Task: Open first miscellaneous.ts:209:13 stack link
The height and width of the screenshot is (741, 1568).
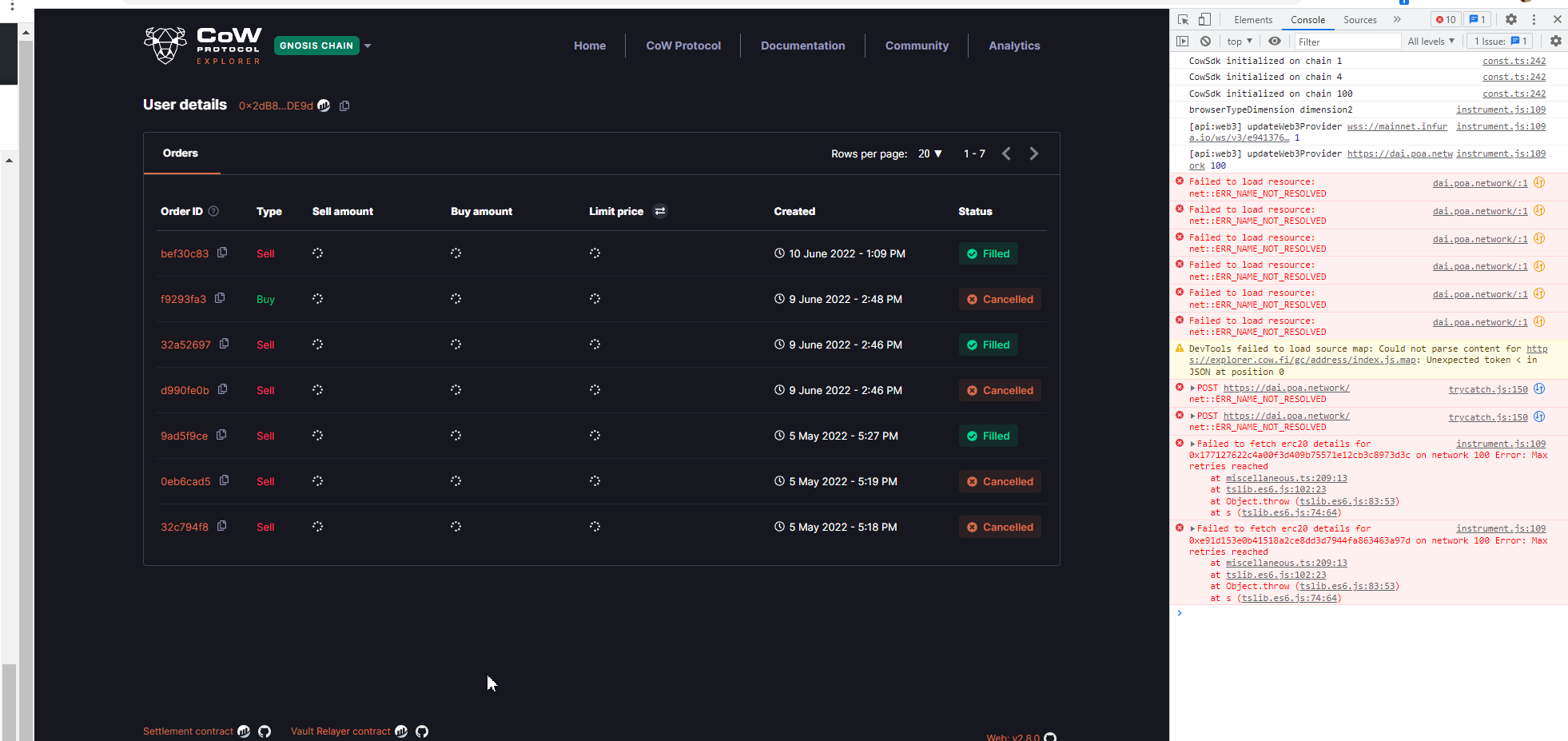Action: pos(1286,478)
